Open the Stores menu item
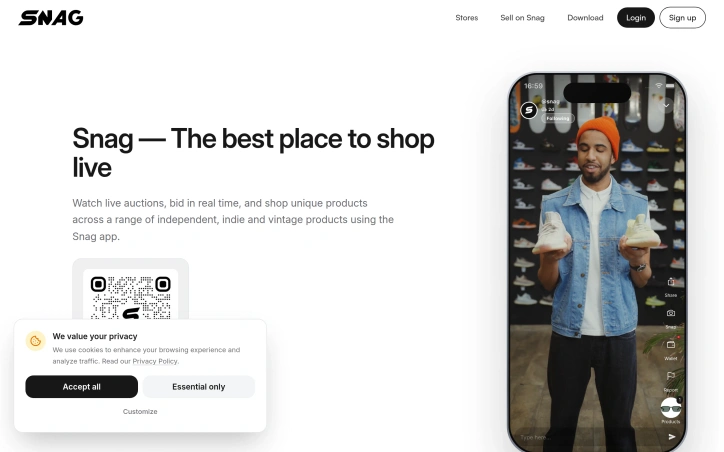 coord(466,18)
